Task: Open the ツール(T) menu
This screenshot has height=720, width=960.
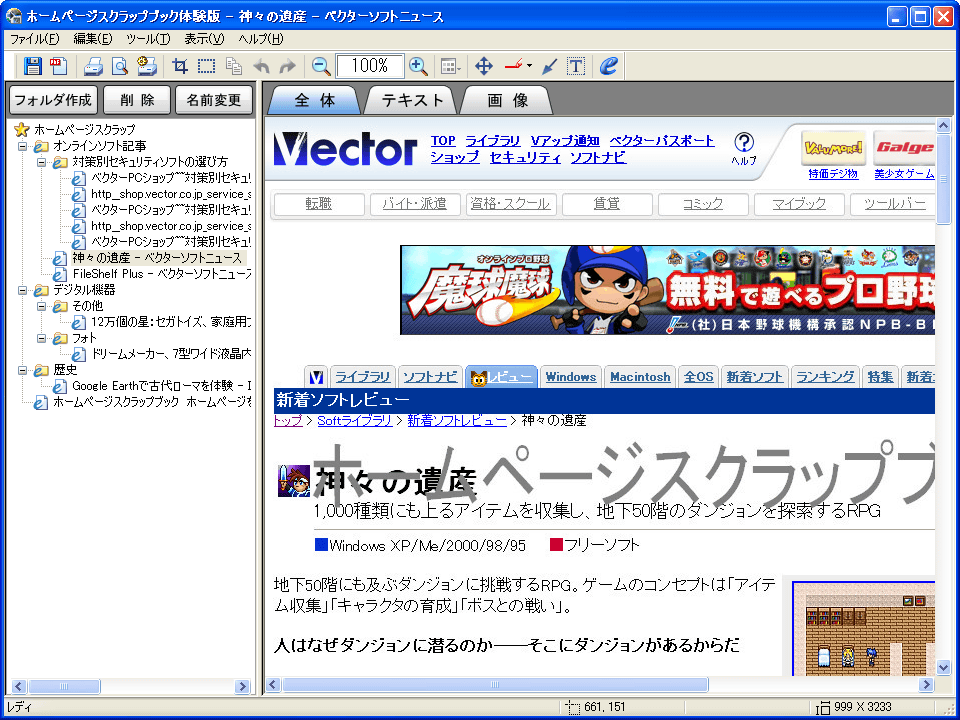Action: [x=148, y=39]
